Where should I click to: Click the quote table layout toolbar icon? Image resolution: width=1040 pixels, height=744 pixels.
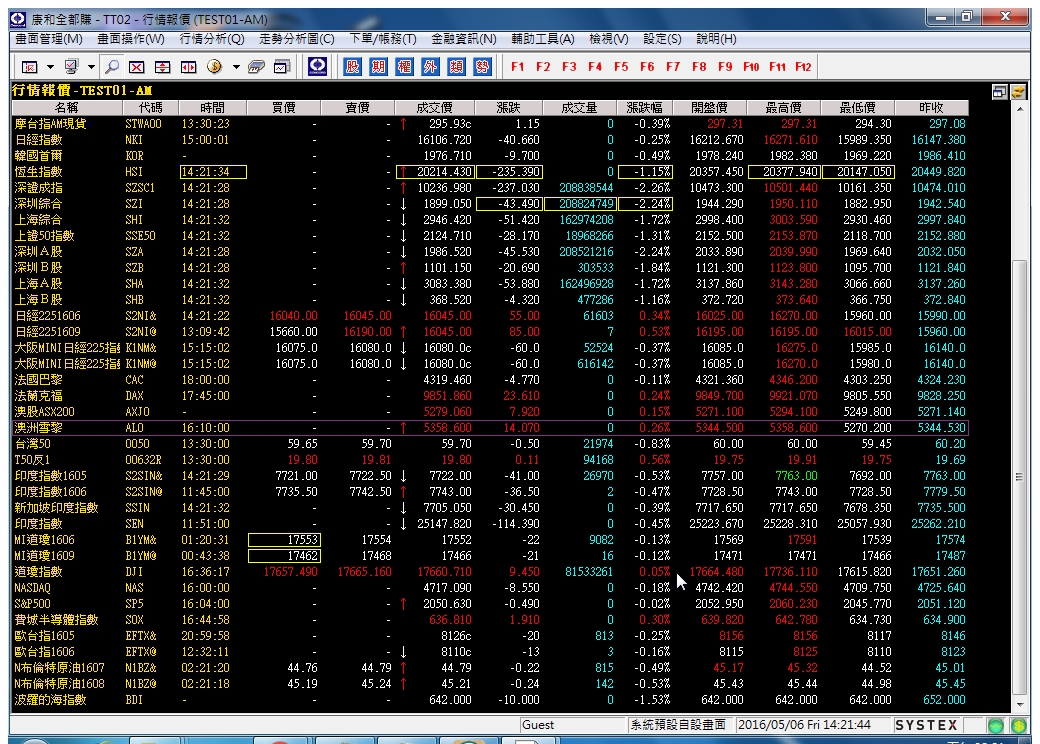[x=29, y=67]
